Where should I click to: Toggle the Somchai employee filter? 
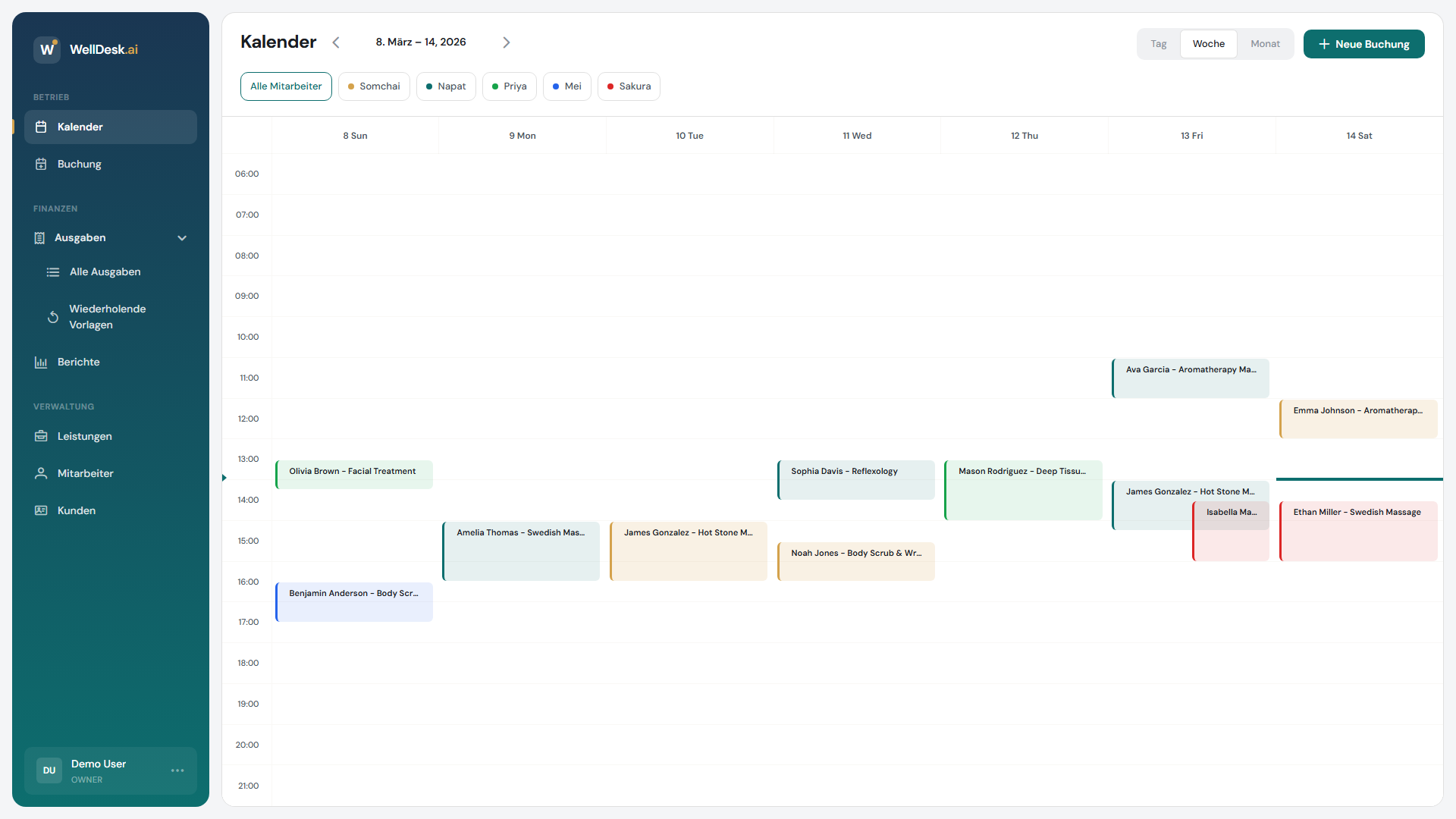pyautogui.click(x=373, y=86)
